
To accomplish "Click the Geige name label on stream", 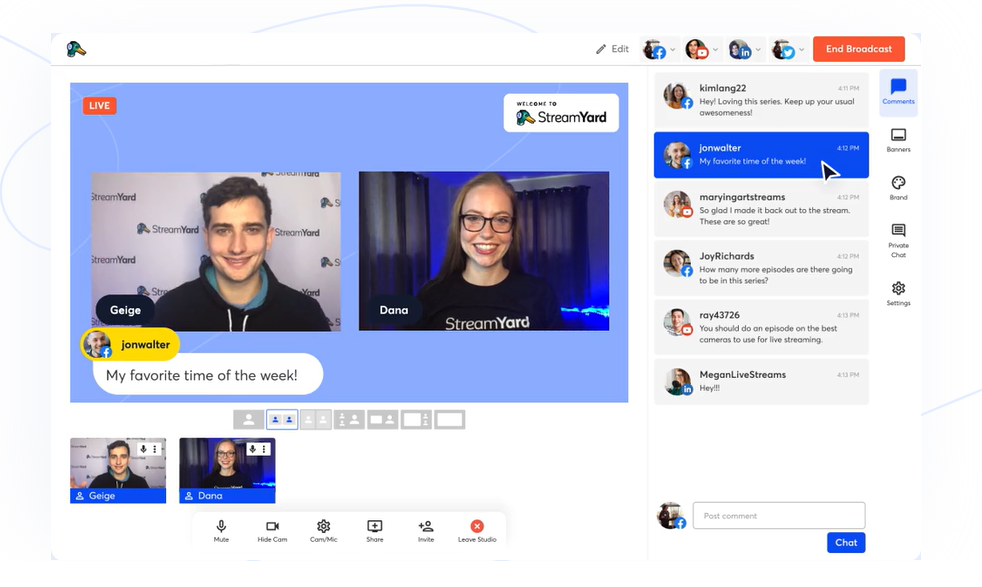I will (125, 310).
